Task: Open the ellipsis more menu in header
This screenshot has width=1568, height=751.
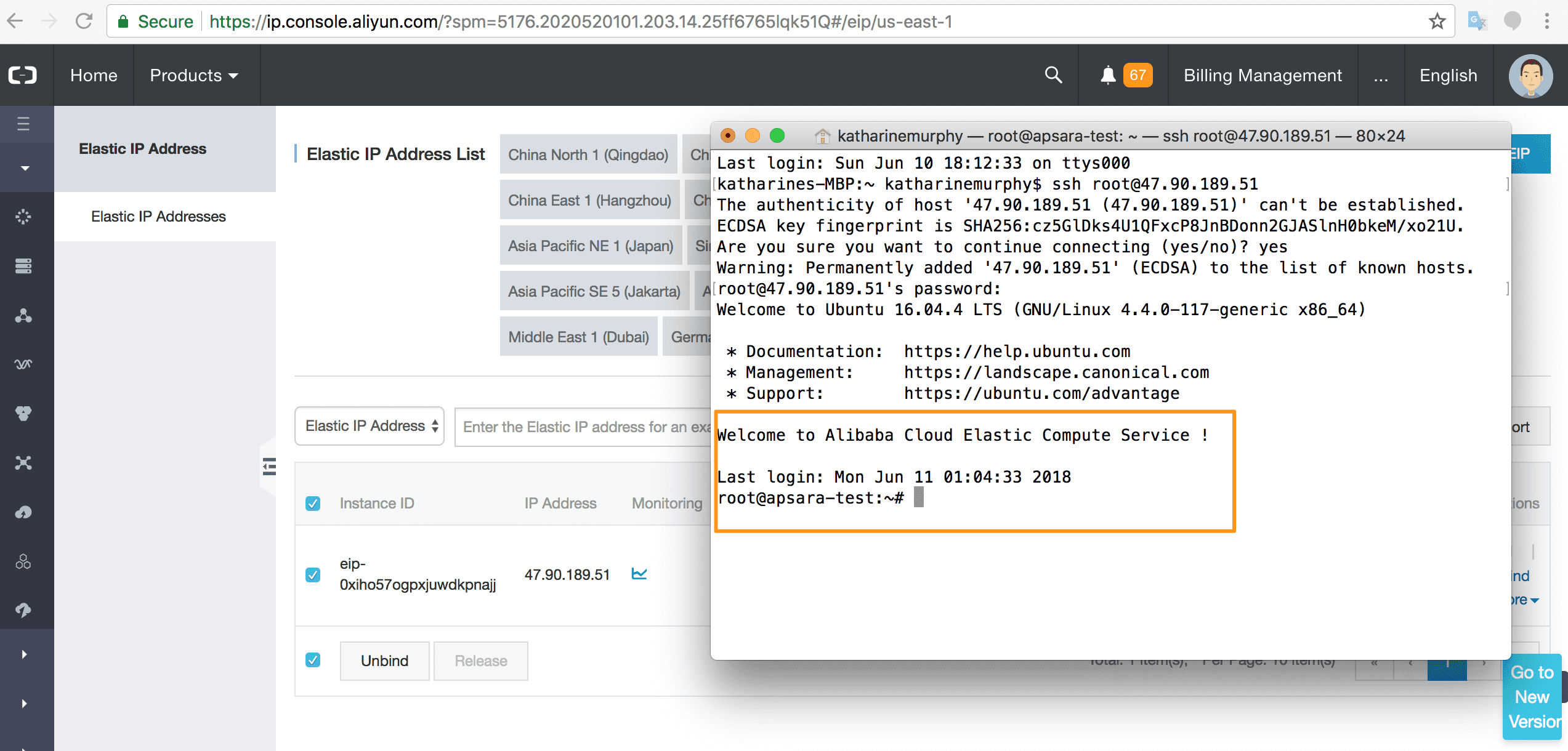Action: coord(1381,75)
